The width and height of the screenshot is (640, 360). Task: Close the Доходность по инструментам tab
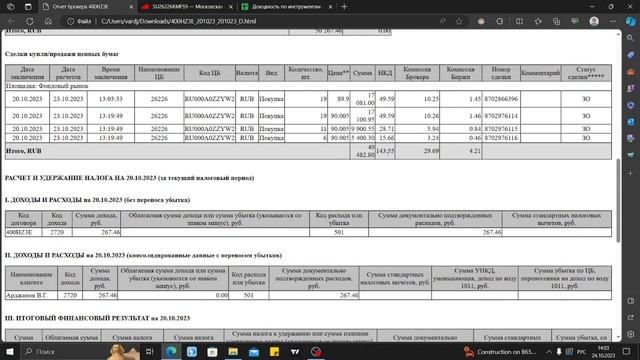click(x=330, y=7)
